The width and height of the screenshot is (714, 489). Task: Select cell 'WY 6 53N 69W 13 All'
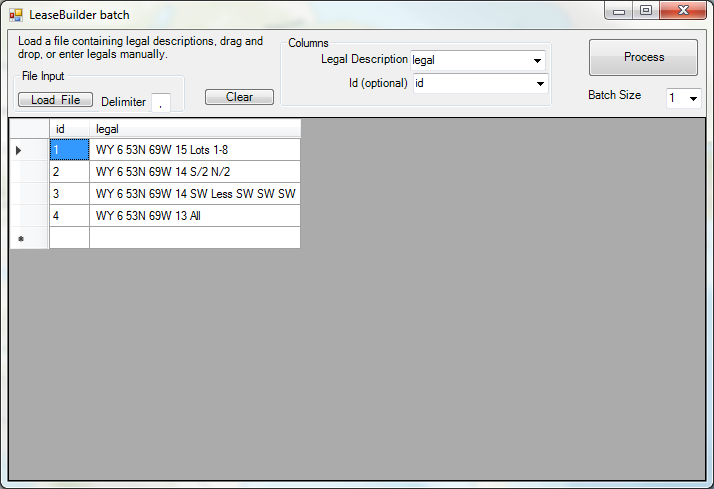pos(195,215)
